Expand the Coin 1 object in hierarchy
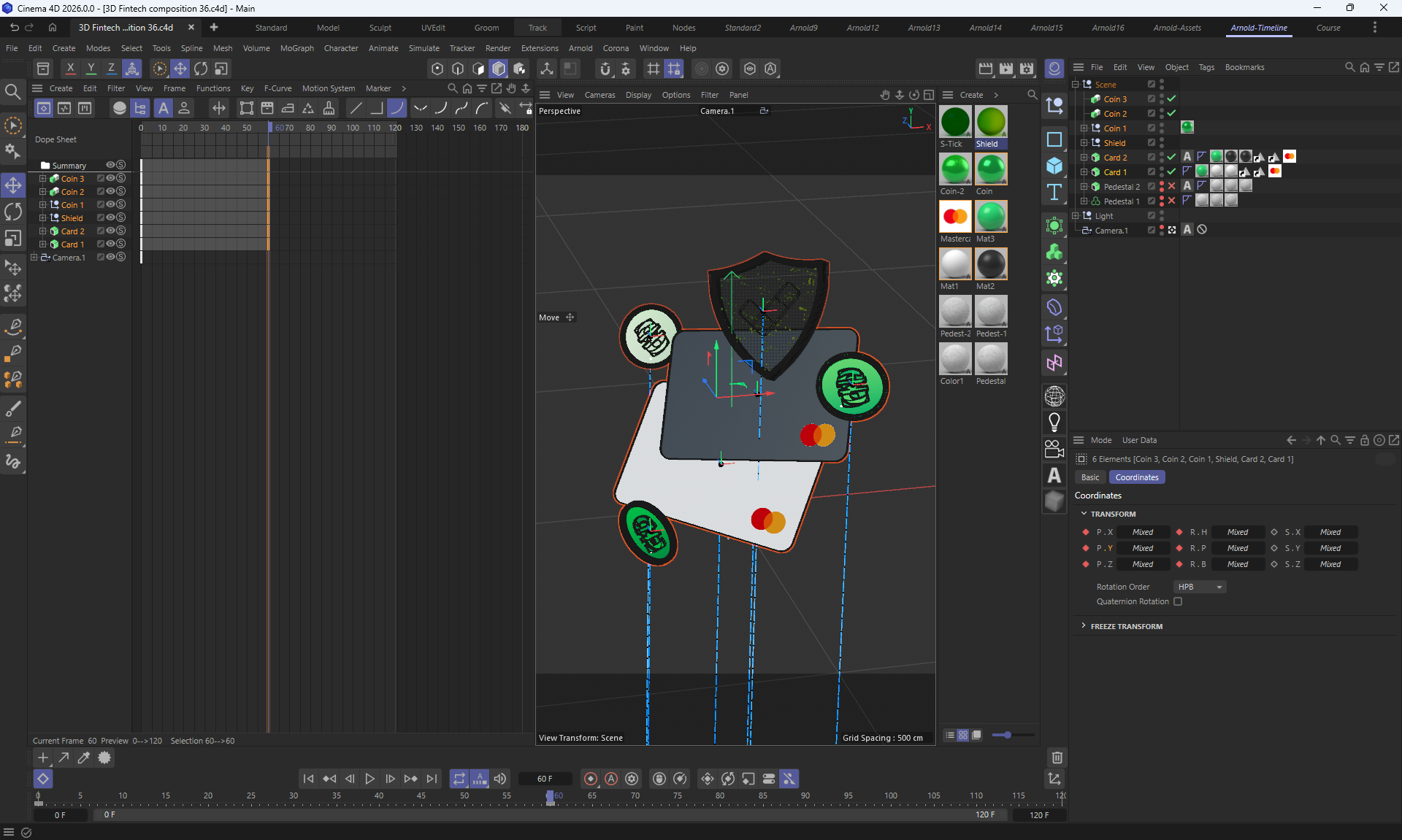 click(x=1084, y=128)
